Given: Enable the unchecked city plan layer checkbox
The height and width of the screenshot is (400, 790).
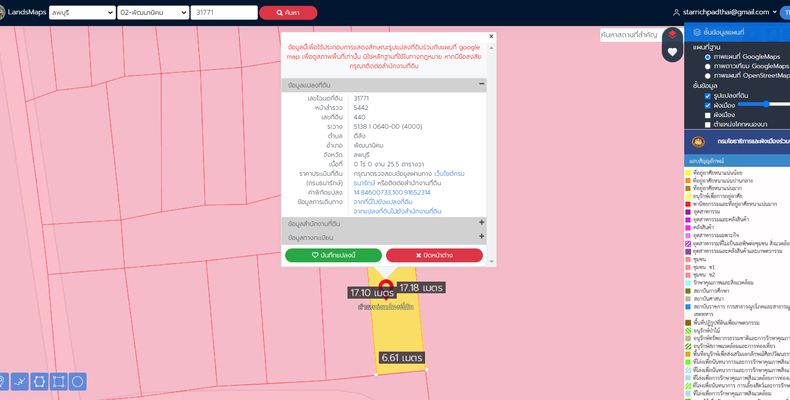Looking at the screenshot, I should click(707, 115).
